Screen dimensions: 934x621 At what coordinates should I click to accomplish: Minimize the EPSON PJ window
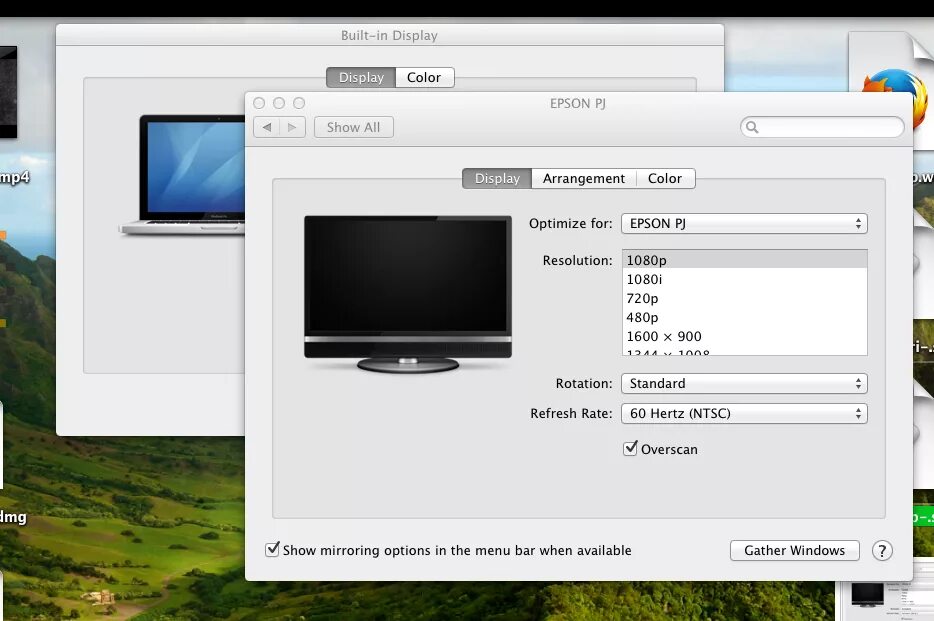(x=279, y=103)
